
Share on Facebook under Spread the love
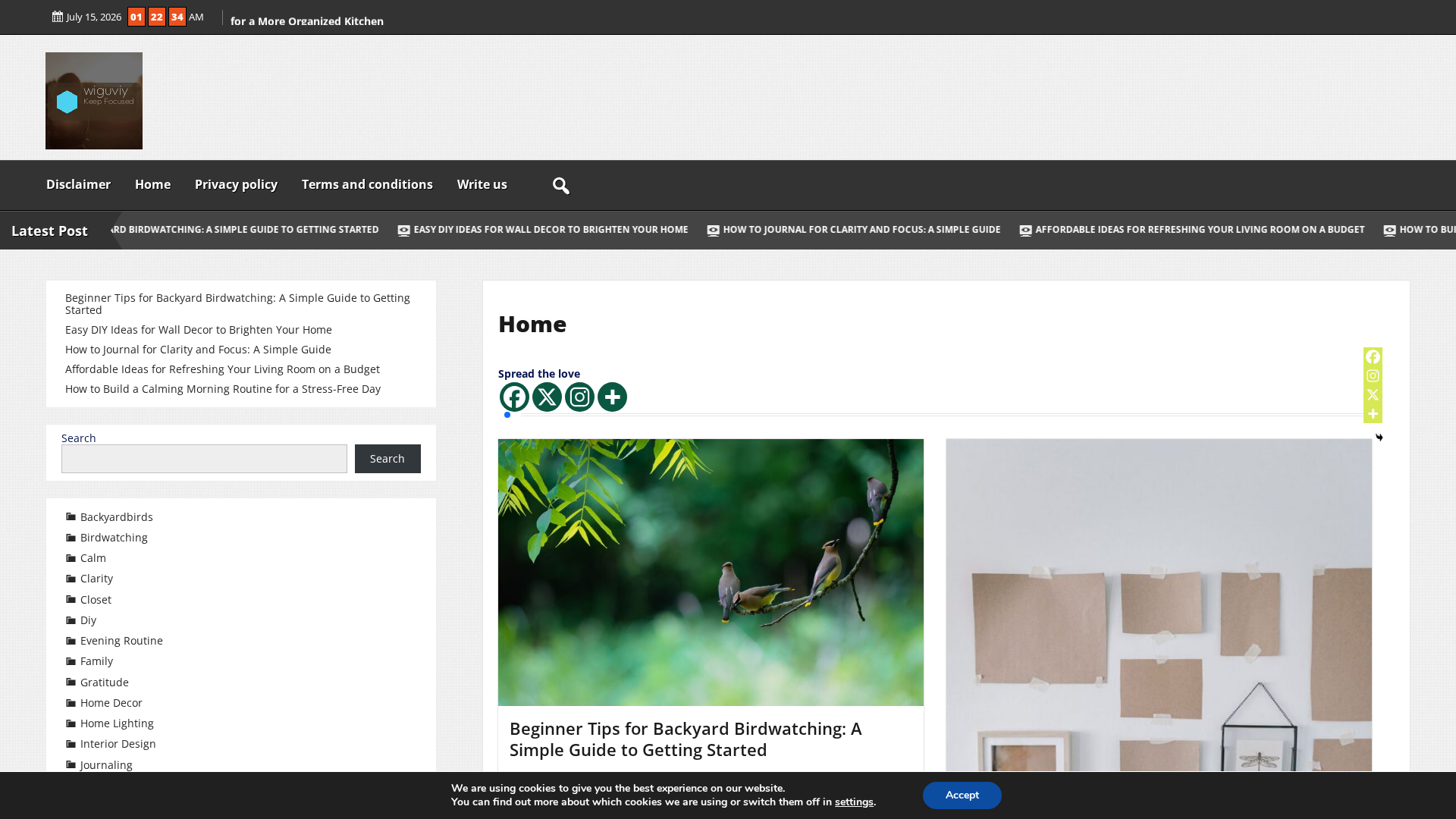(514, 397)
